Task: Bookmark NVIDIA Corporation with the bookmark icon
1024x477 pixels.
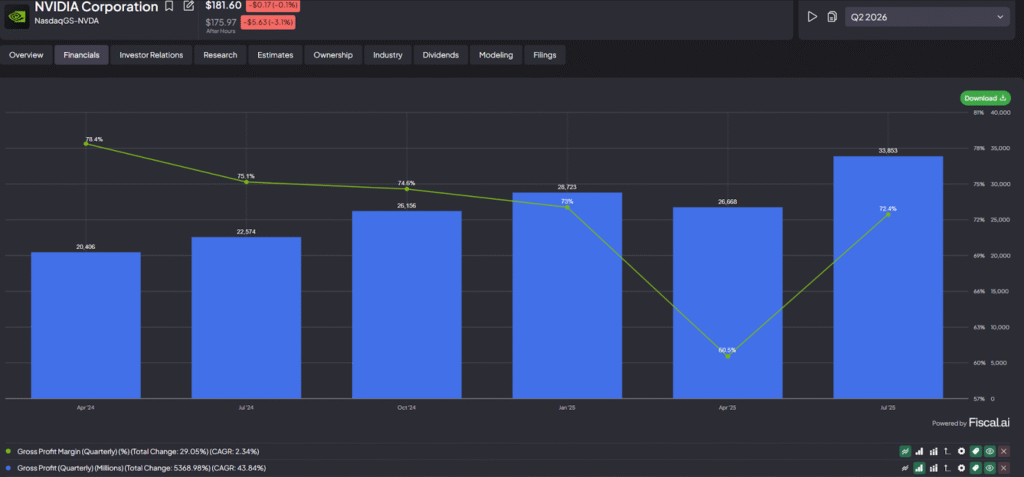Action: tap(169, 7)
